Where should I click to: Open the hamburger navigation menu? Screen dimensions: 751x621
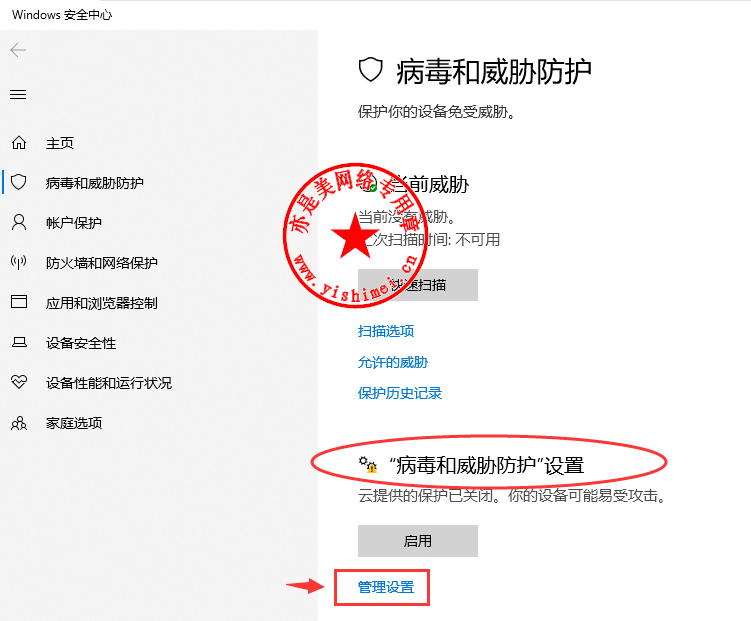point(18,95)
